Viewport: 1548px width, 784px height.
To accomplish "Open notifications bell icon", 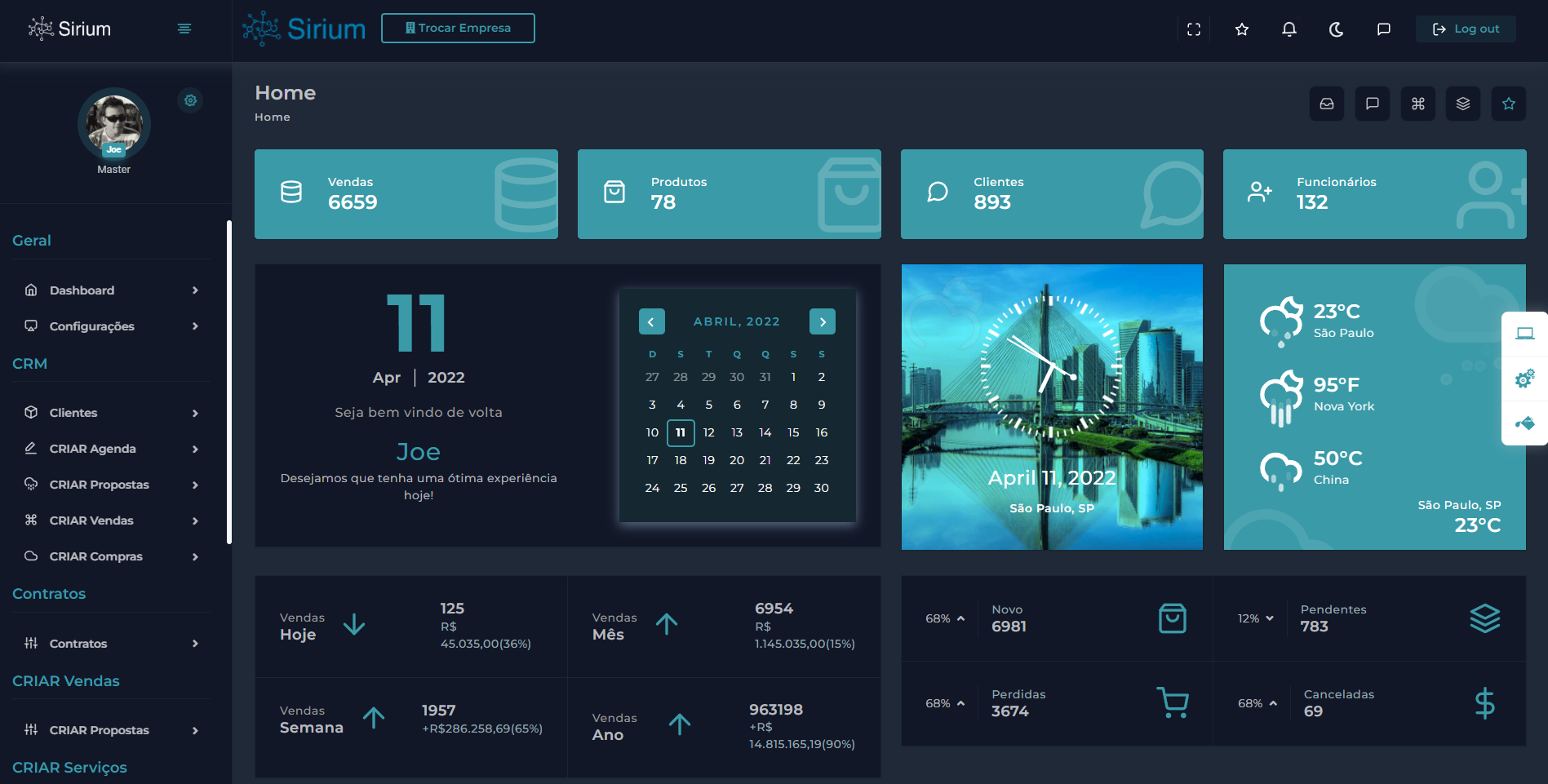I will point(1289,29).
